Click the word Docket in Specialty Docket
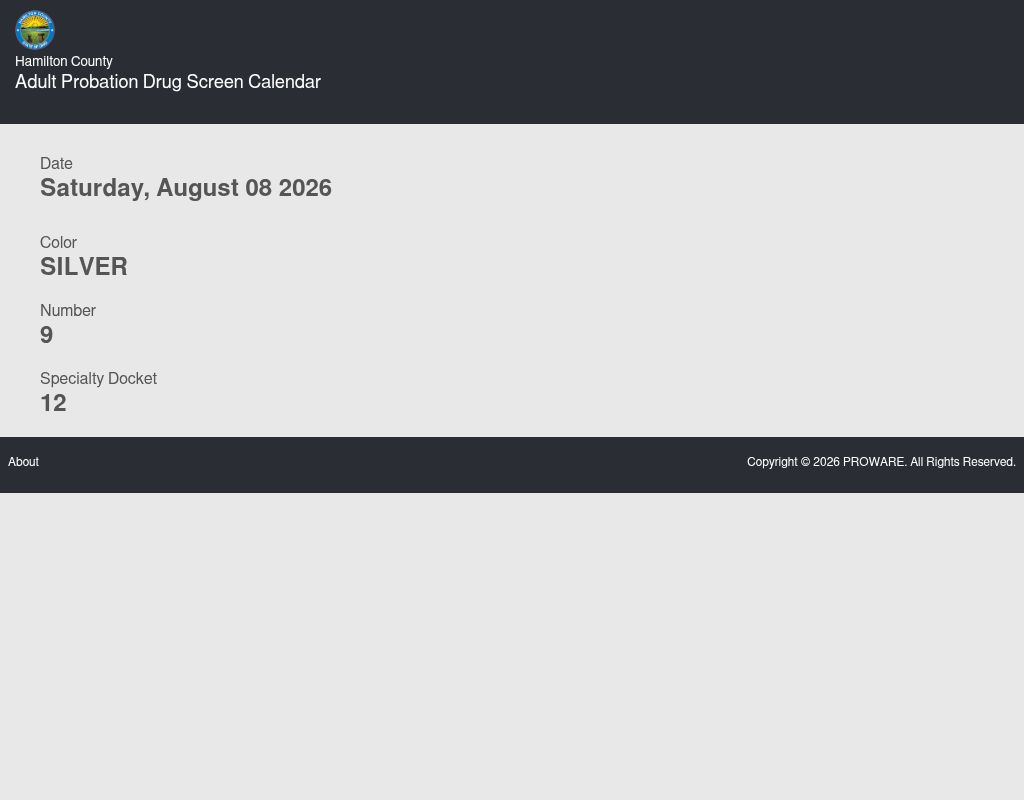 point(132,378)
